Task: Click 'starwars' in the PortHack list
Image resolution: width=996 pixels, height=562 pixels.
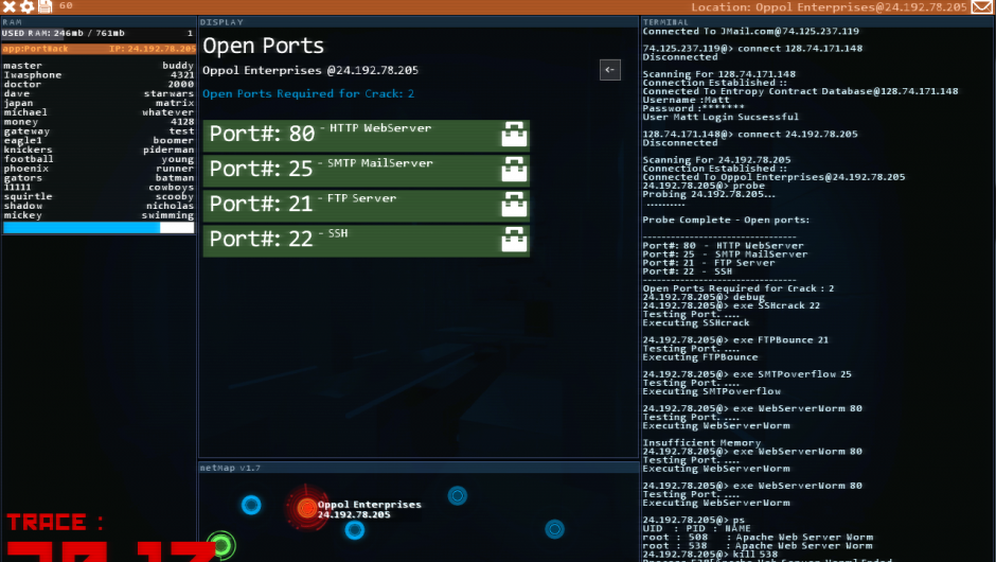Action: 168,93
